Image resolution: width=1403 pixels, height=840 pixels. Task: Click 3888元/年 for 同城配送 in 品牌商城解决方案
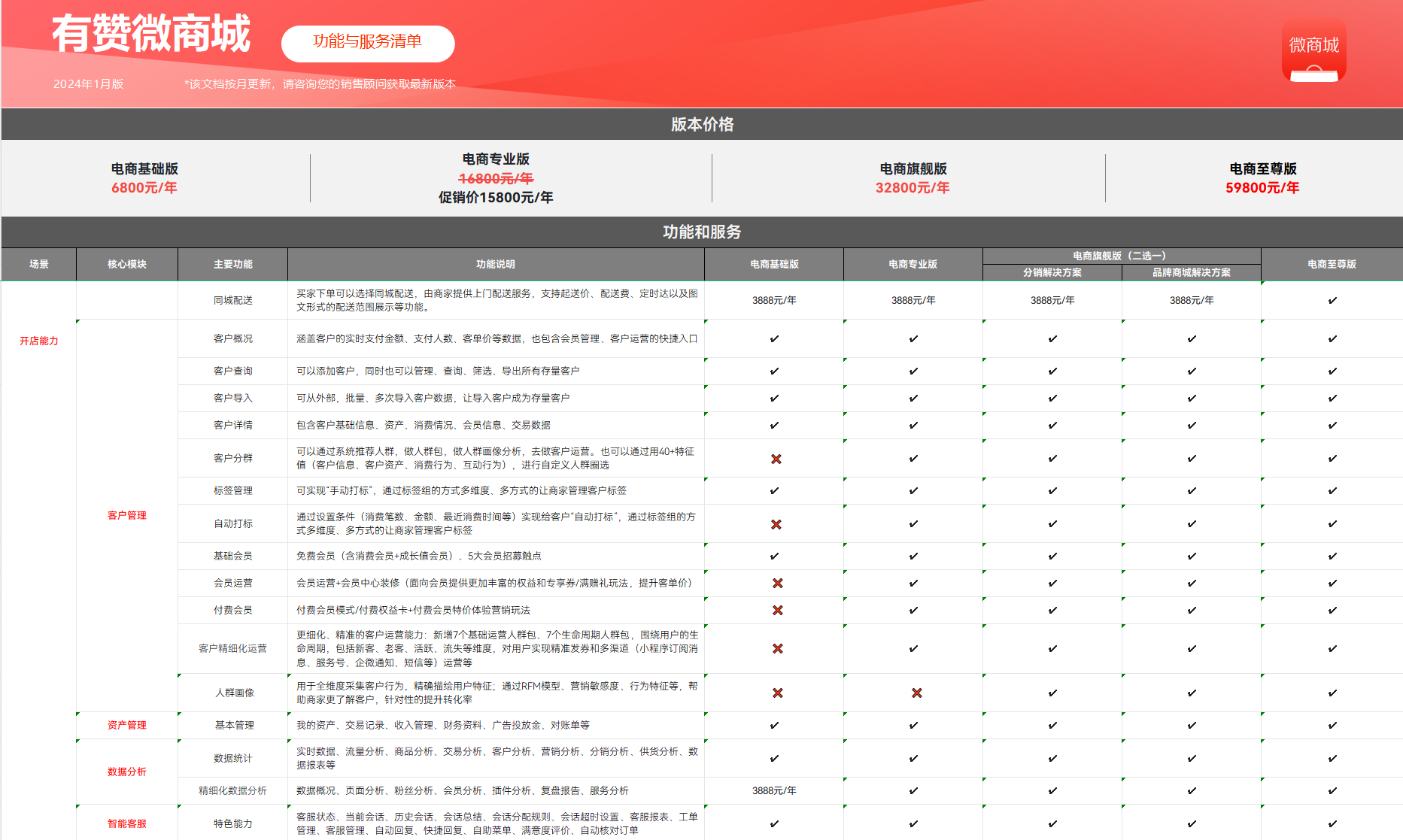coord(1192,300)
